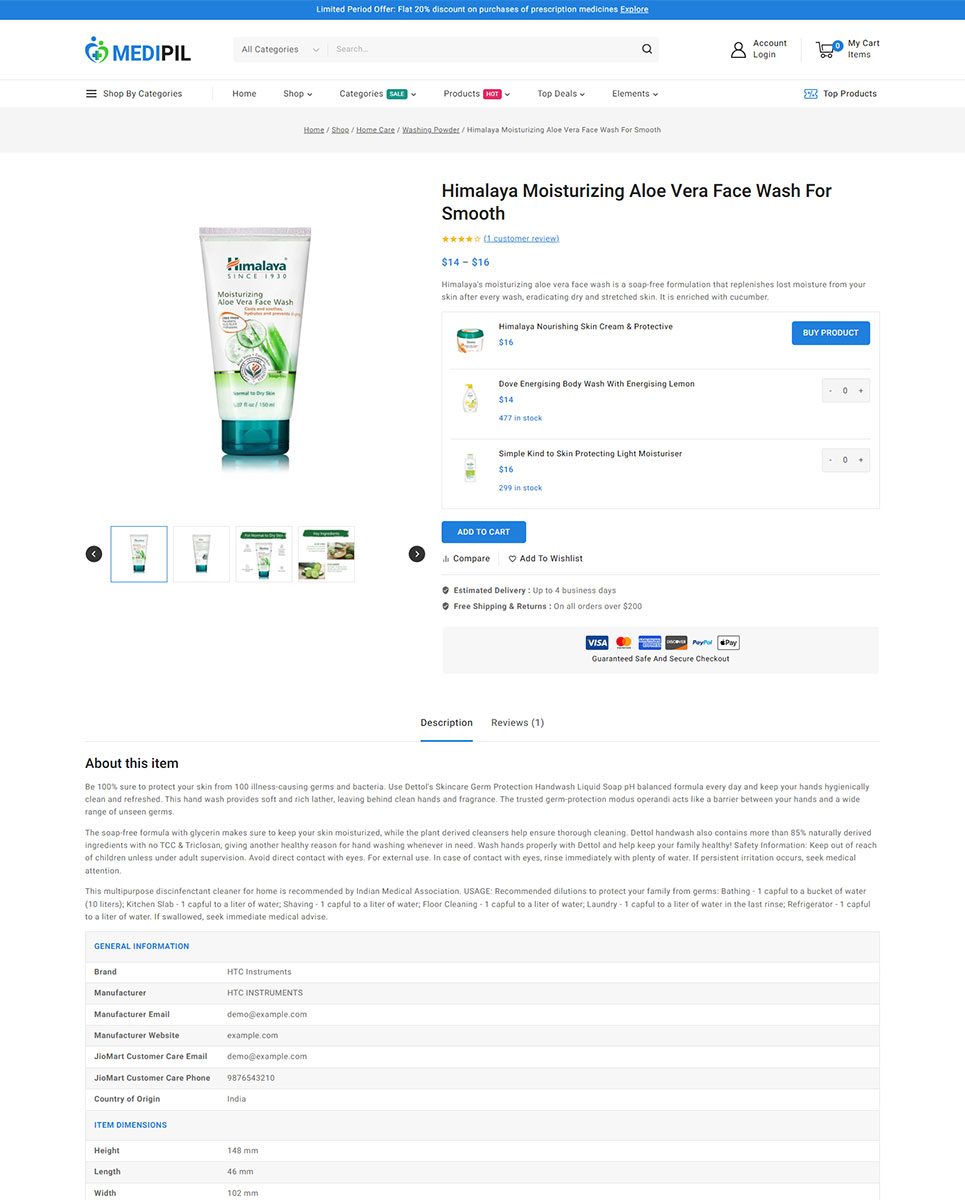The height and width of the screenshot is (1200, 965).
Task: Expand the Top Deals menu
Action: coord(561,94)
